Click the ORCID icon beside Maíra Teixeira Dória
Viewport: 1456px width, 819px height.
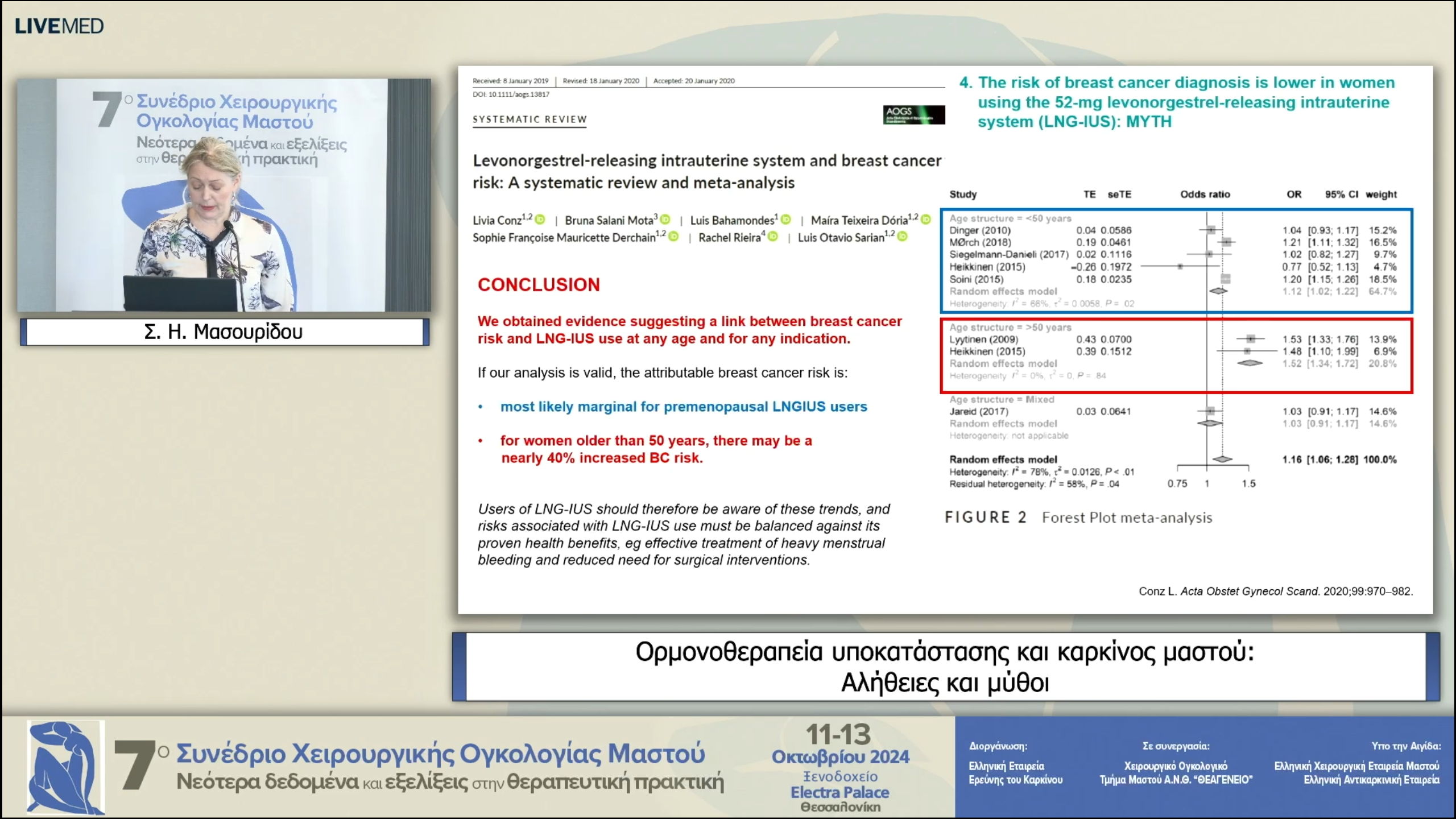point(926,220)
